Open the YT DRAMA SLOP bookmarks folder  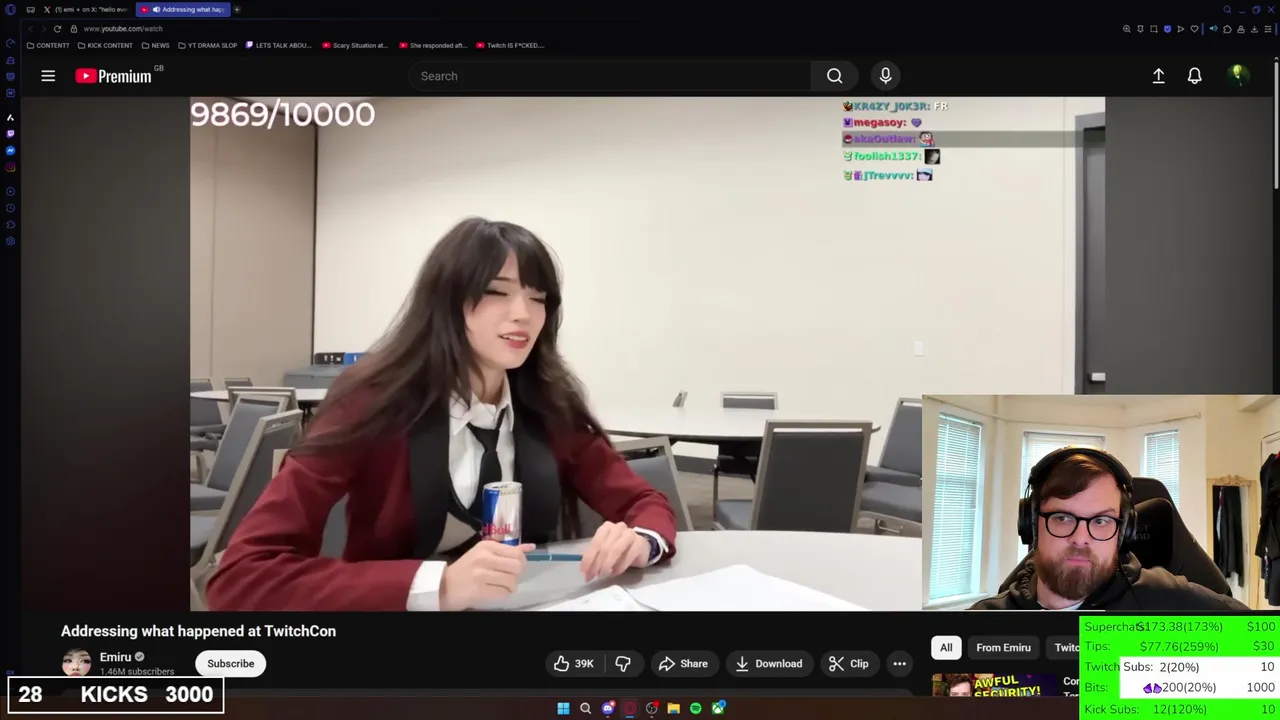(x=208, y=45)
